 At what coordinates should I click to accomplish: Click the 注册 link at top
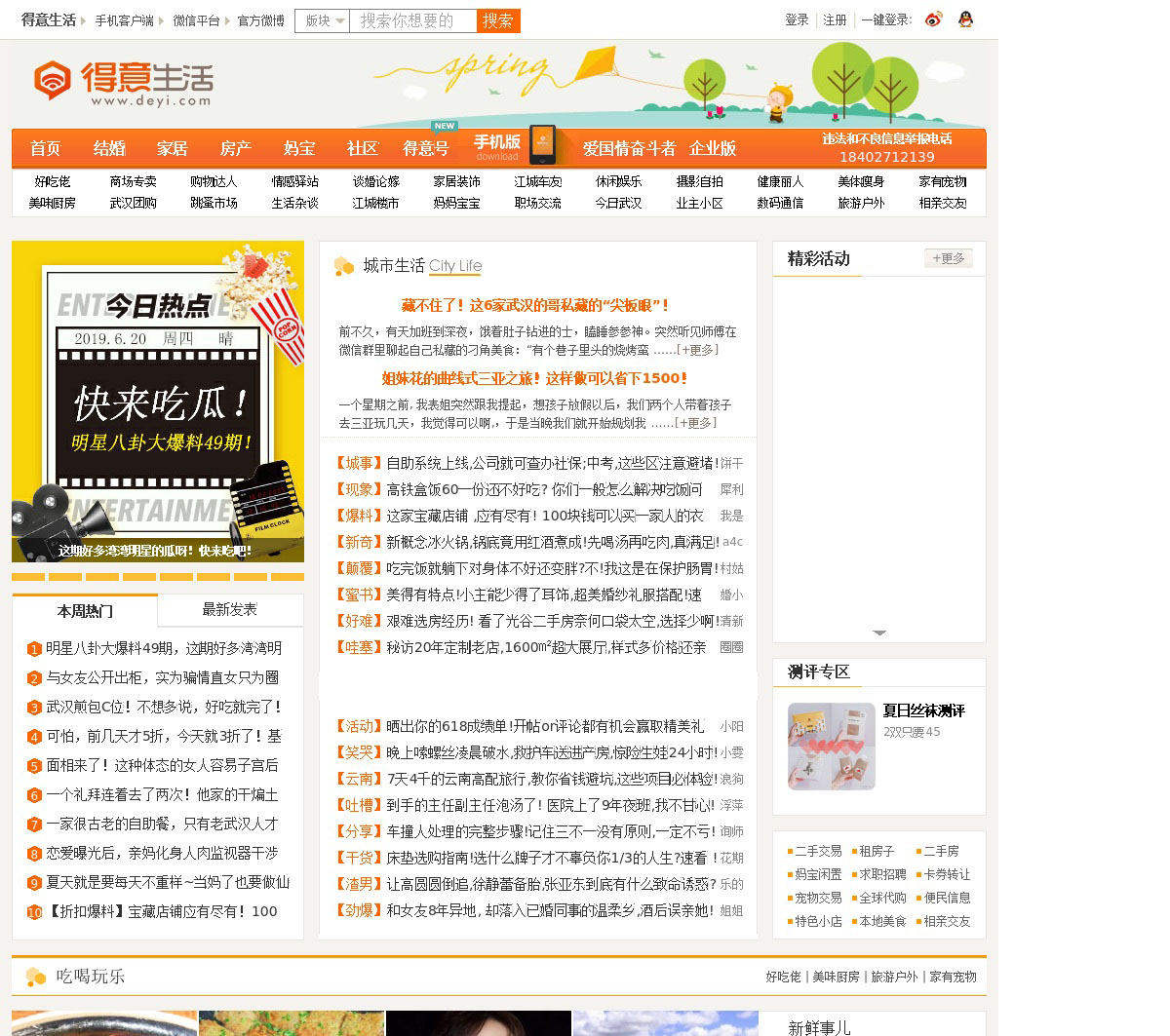tap(835, 19)
